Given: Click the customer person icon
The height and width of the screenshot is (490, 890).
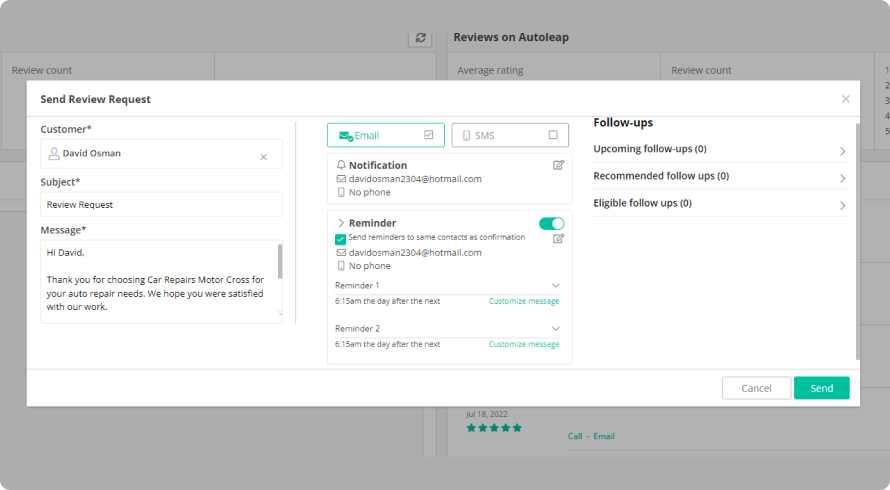Looking at the screenshot, I should click(x=54, y=155).
